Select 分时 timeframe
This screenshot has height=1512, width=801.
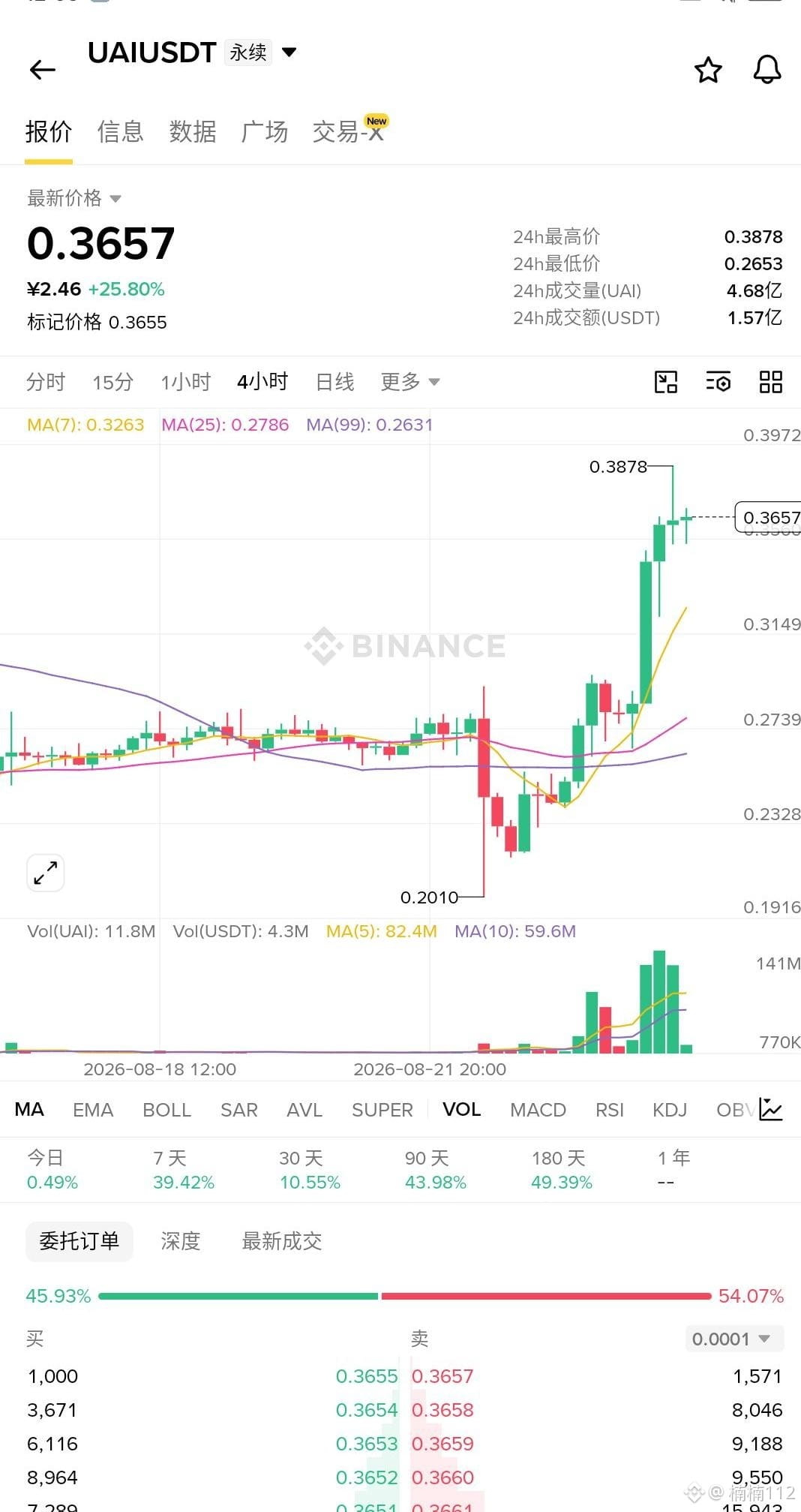[46, 382]
